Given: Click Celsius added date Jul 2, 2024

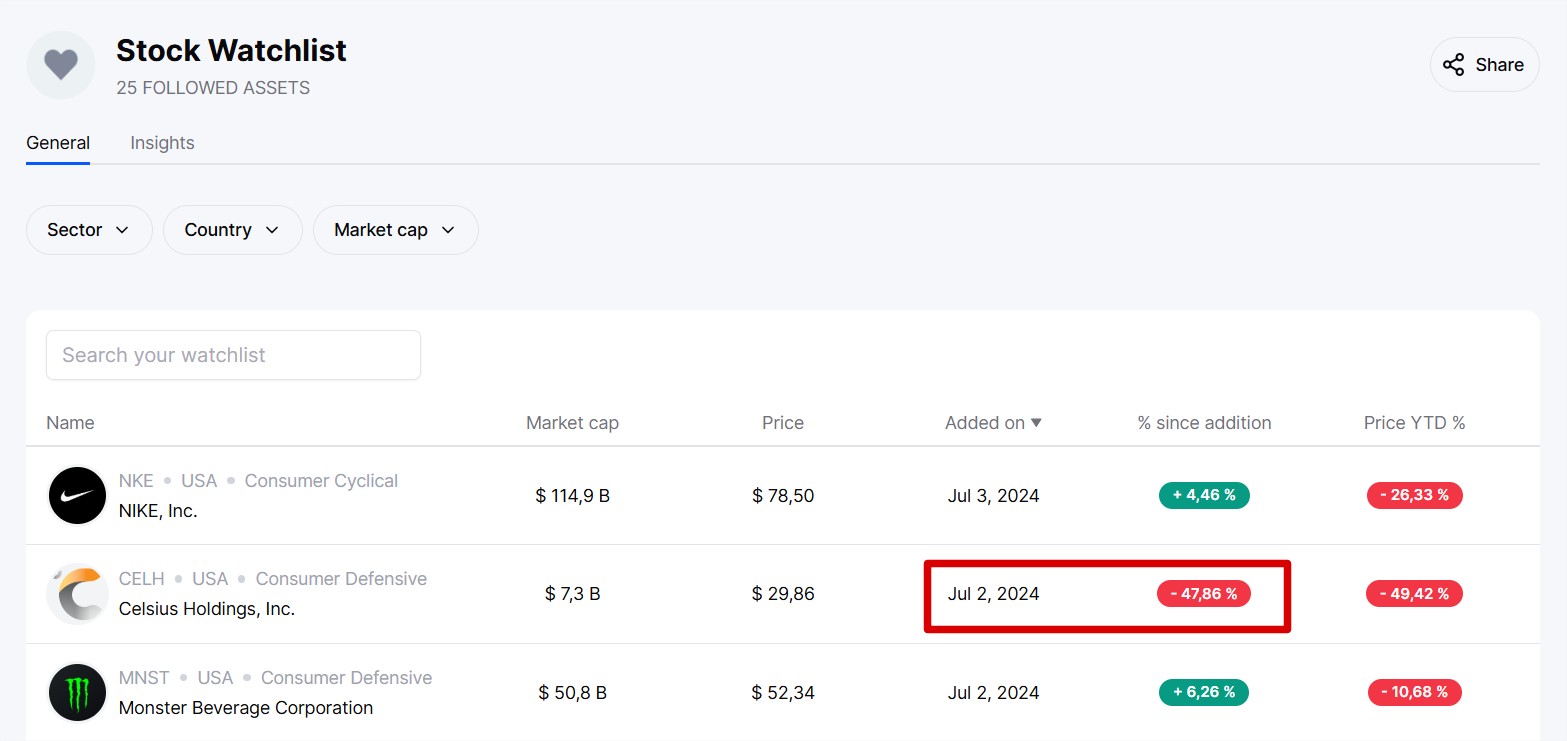Looking at the screenshot, I should point(993,594).
